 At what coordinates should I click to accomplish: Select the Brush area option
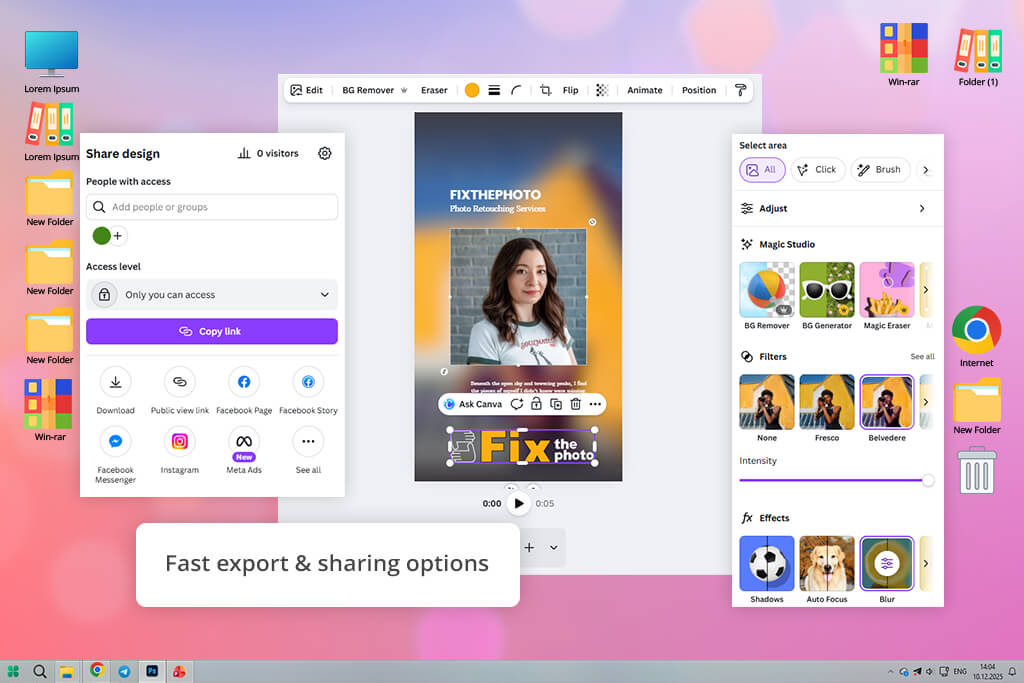click(880, 170)
